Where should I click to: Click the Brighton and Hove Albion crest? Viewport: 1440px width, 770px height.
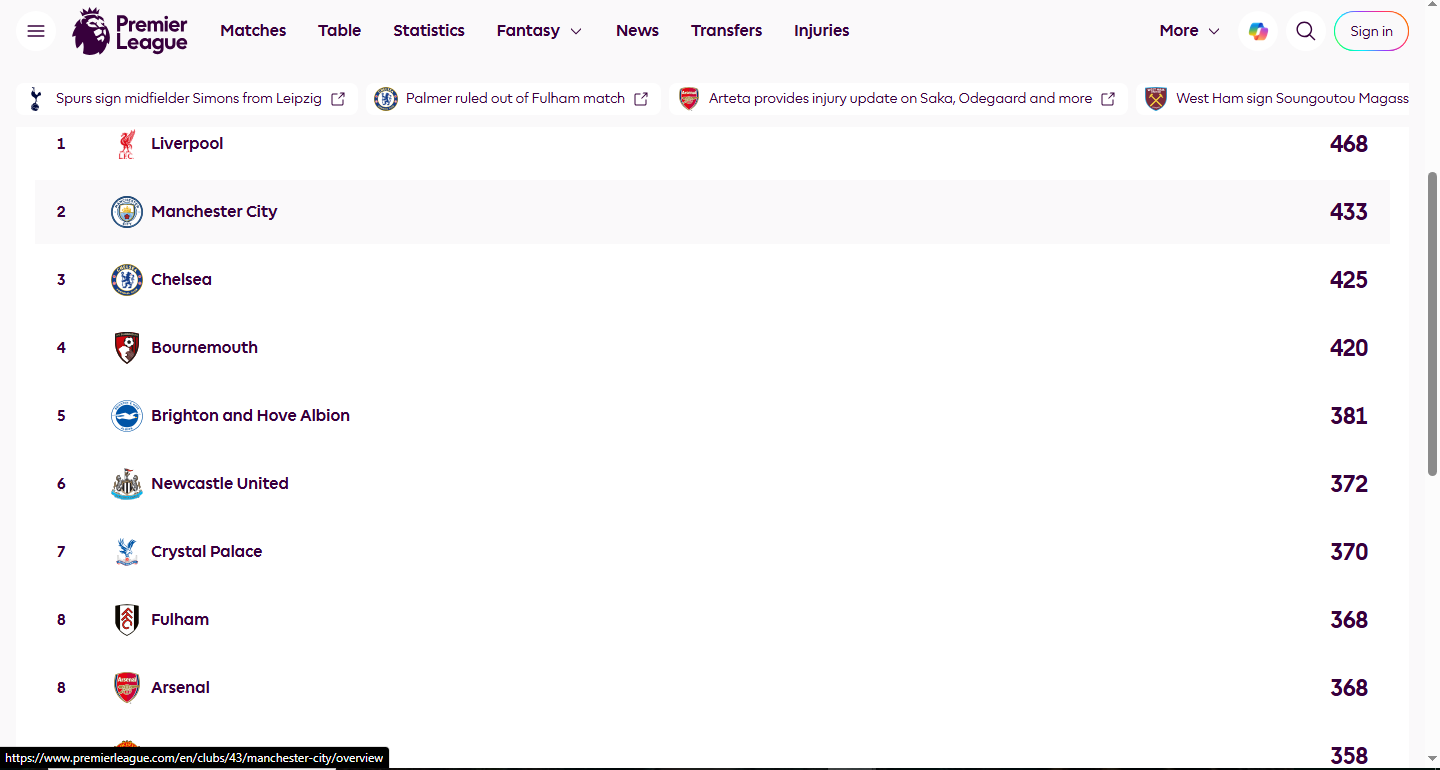pos(127,416)
